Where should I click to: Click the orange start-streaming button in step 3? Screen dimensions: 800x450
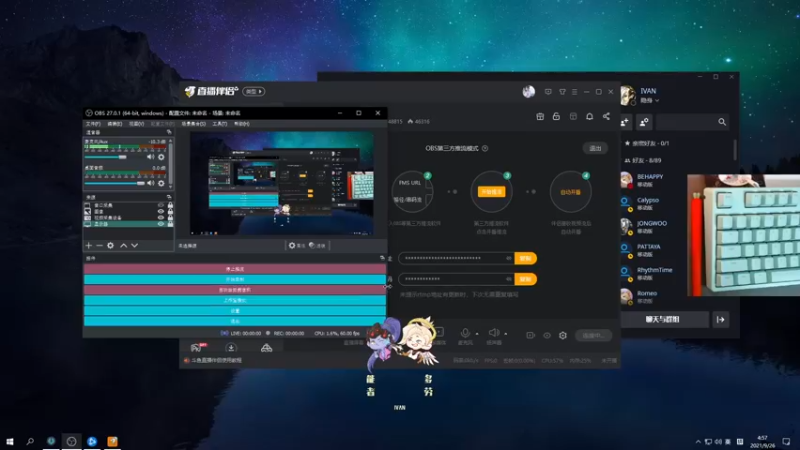click(491, 192)
